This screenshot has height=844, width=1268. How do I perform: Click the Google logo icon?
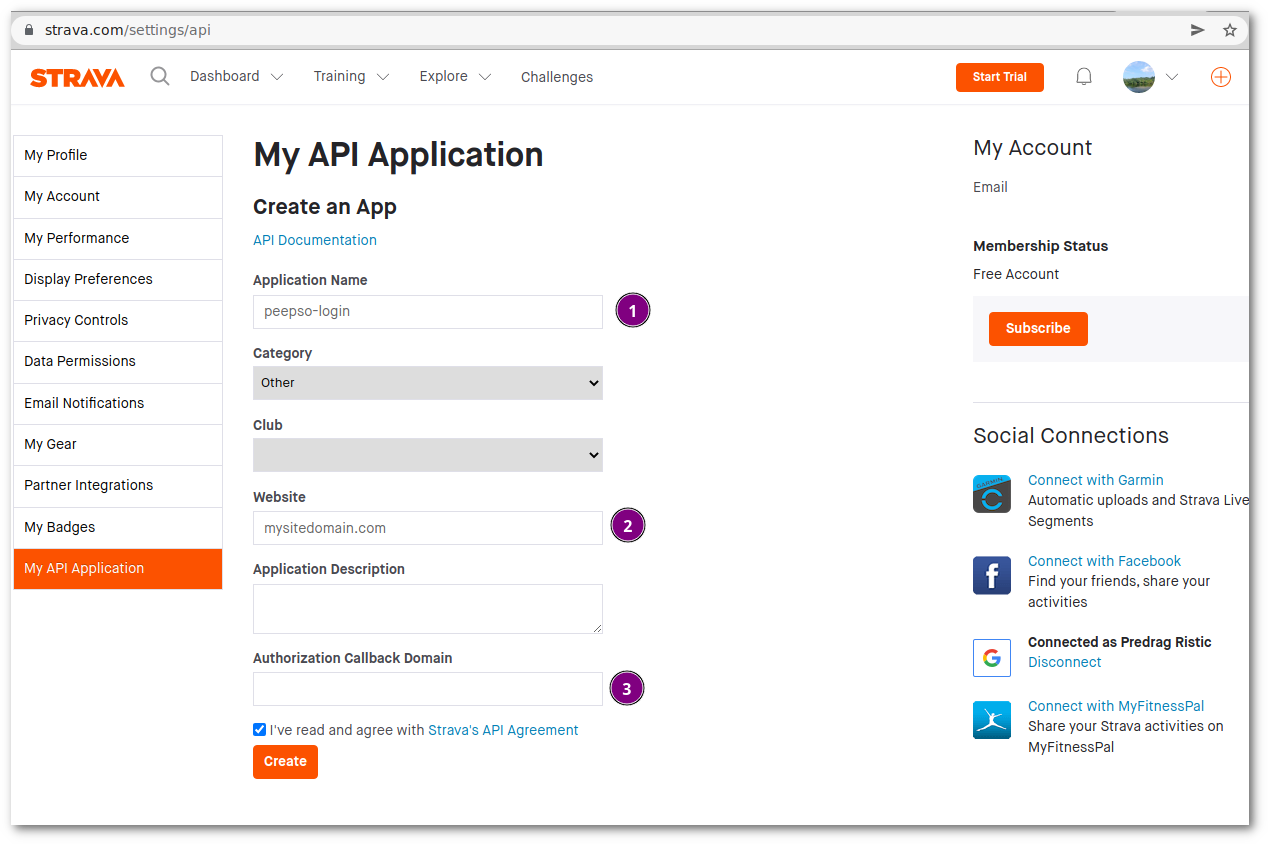point(992,658)
